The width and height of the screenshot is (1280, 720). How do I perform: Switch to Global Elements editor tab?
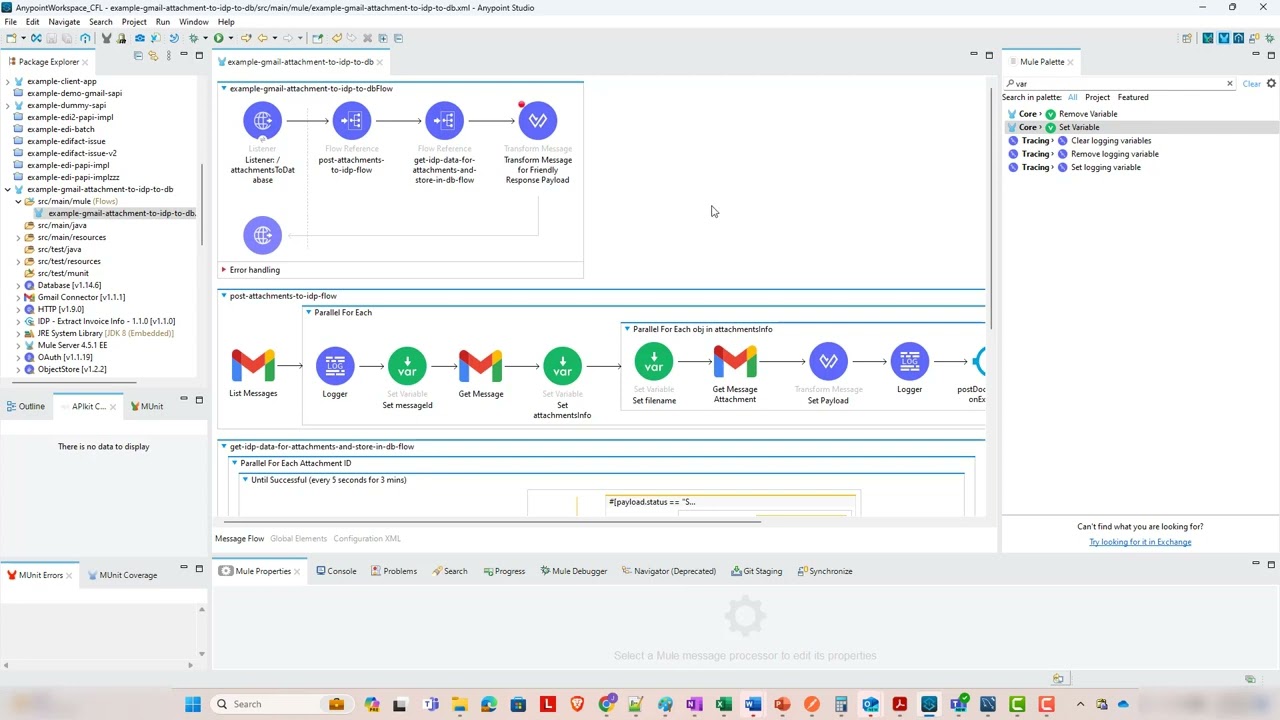pyautogui.click(x=298, y=539)
